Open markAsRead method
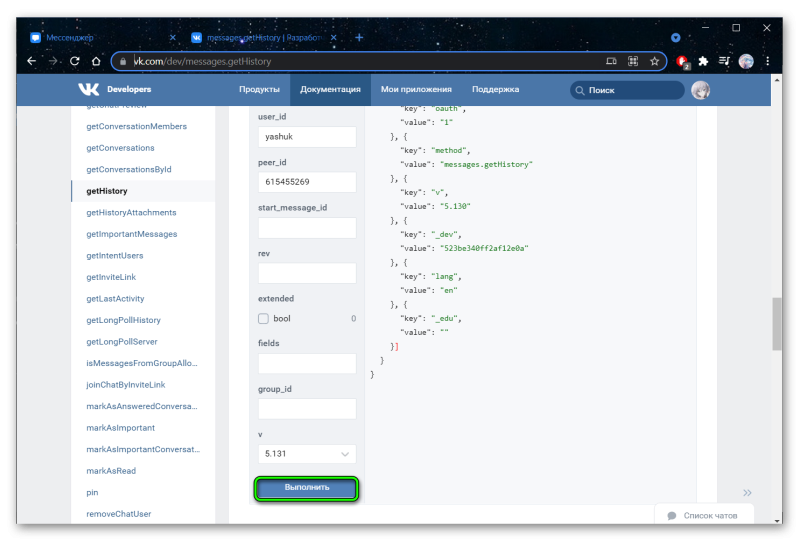The height and width of the screenshot is (541, 800). click(x=111, y=471)
